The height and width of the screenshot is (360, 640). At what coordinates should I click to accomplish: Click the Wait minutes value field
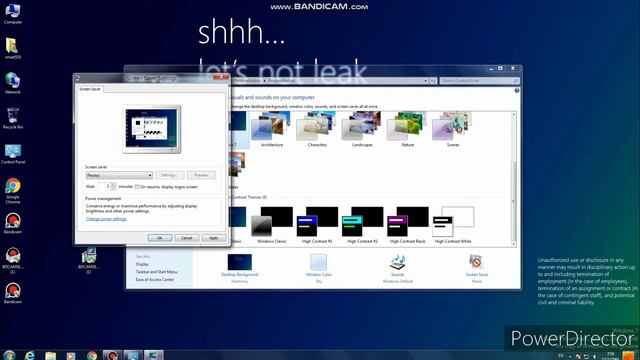[x=104, y=186]
